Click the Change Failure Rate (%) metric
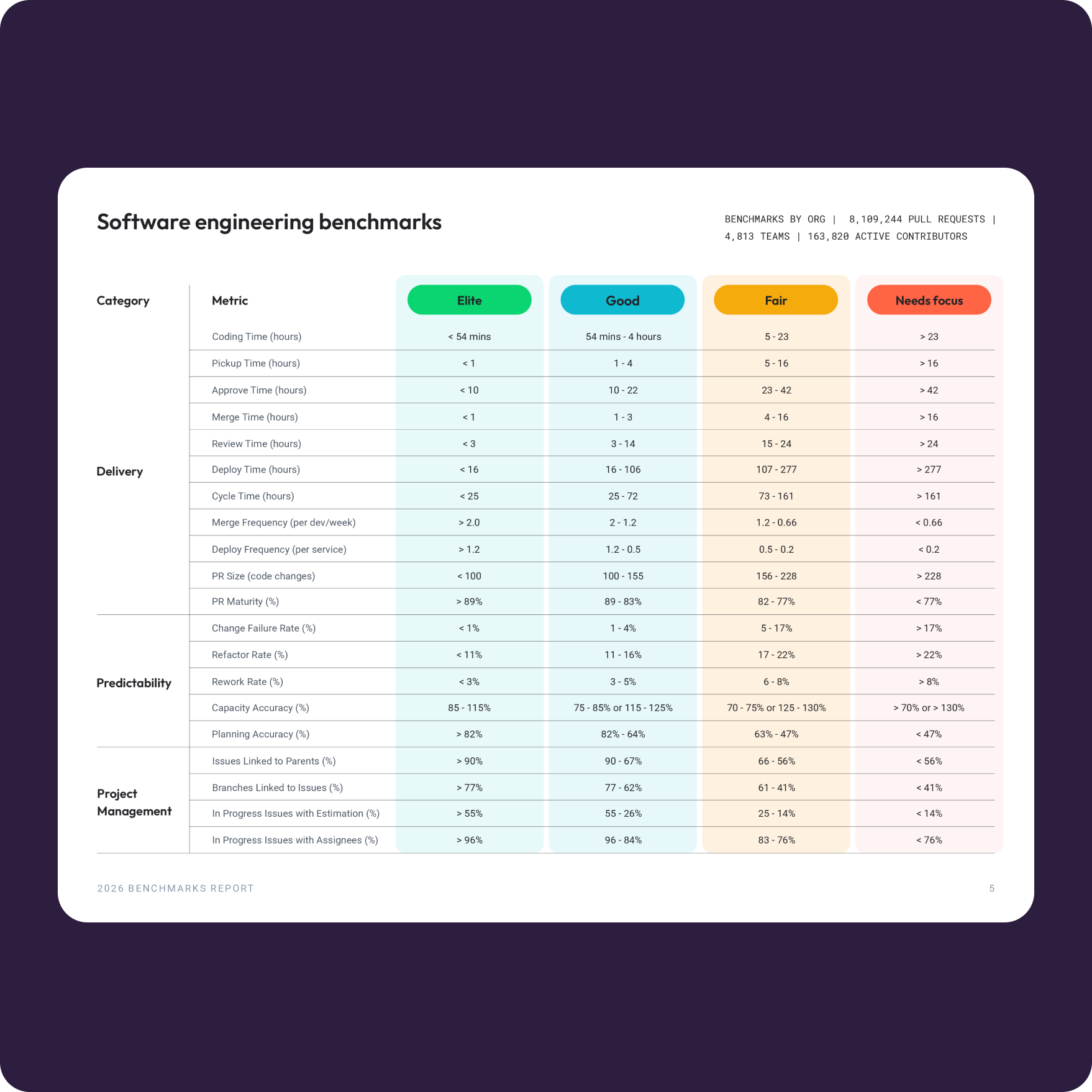 263,628
